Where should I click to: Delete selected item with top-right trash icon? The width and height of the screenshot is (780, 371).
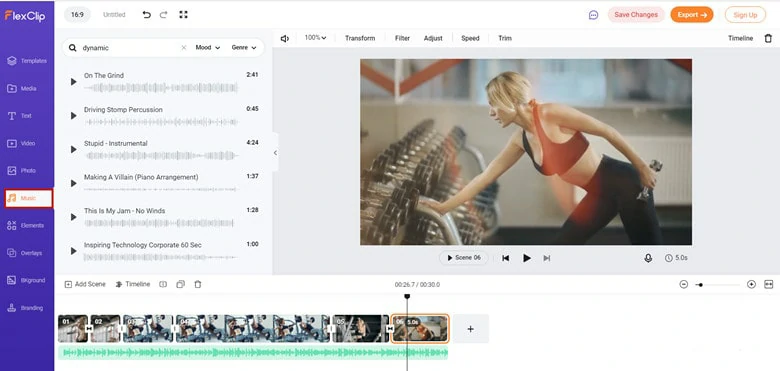(x=768, y=38)
